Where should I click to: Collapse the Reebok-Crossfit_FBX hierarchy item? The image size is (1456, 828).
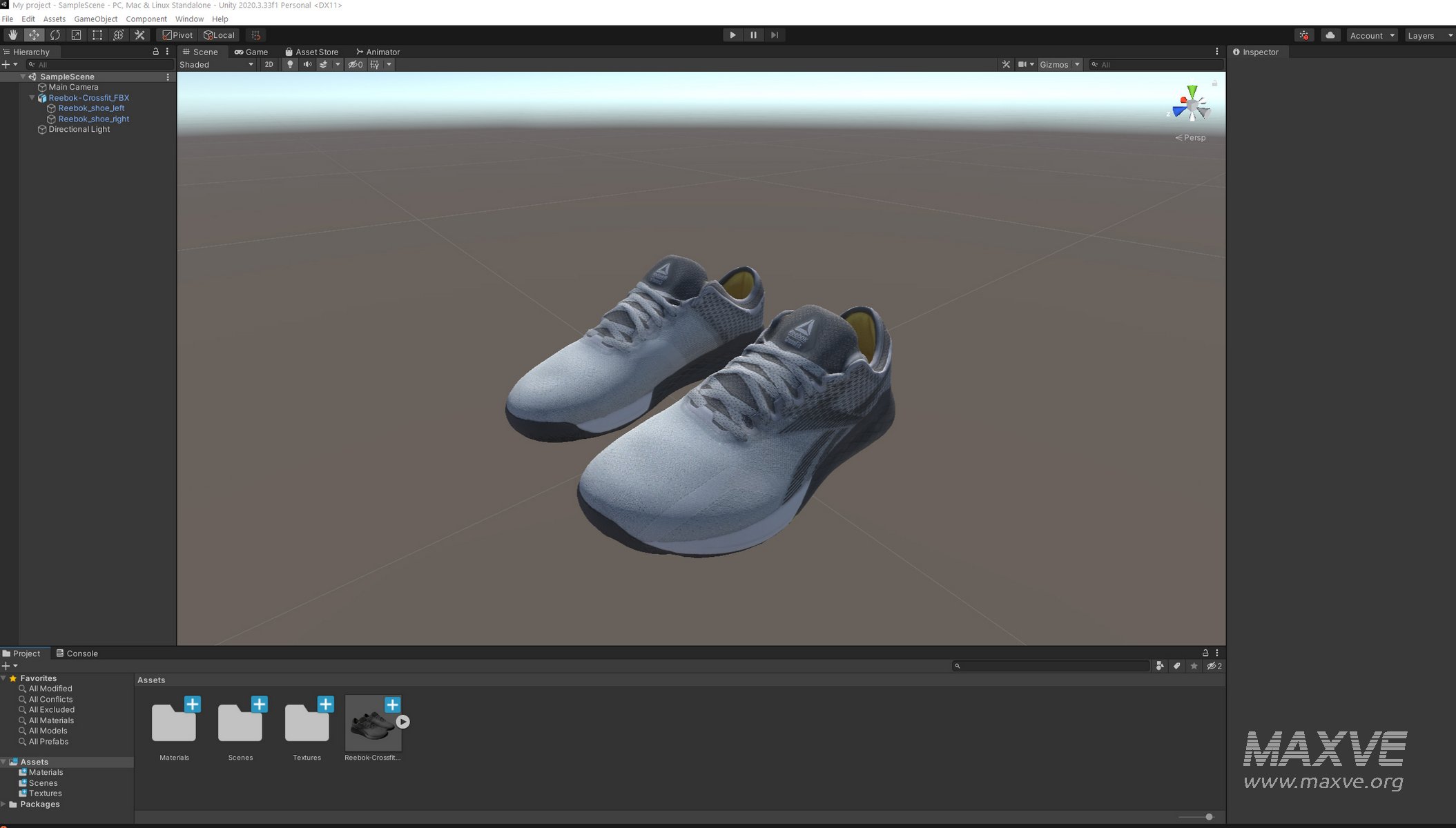point(32,98)
